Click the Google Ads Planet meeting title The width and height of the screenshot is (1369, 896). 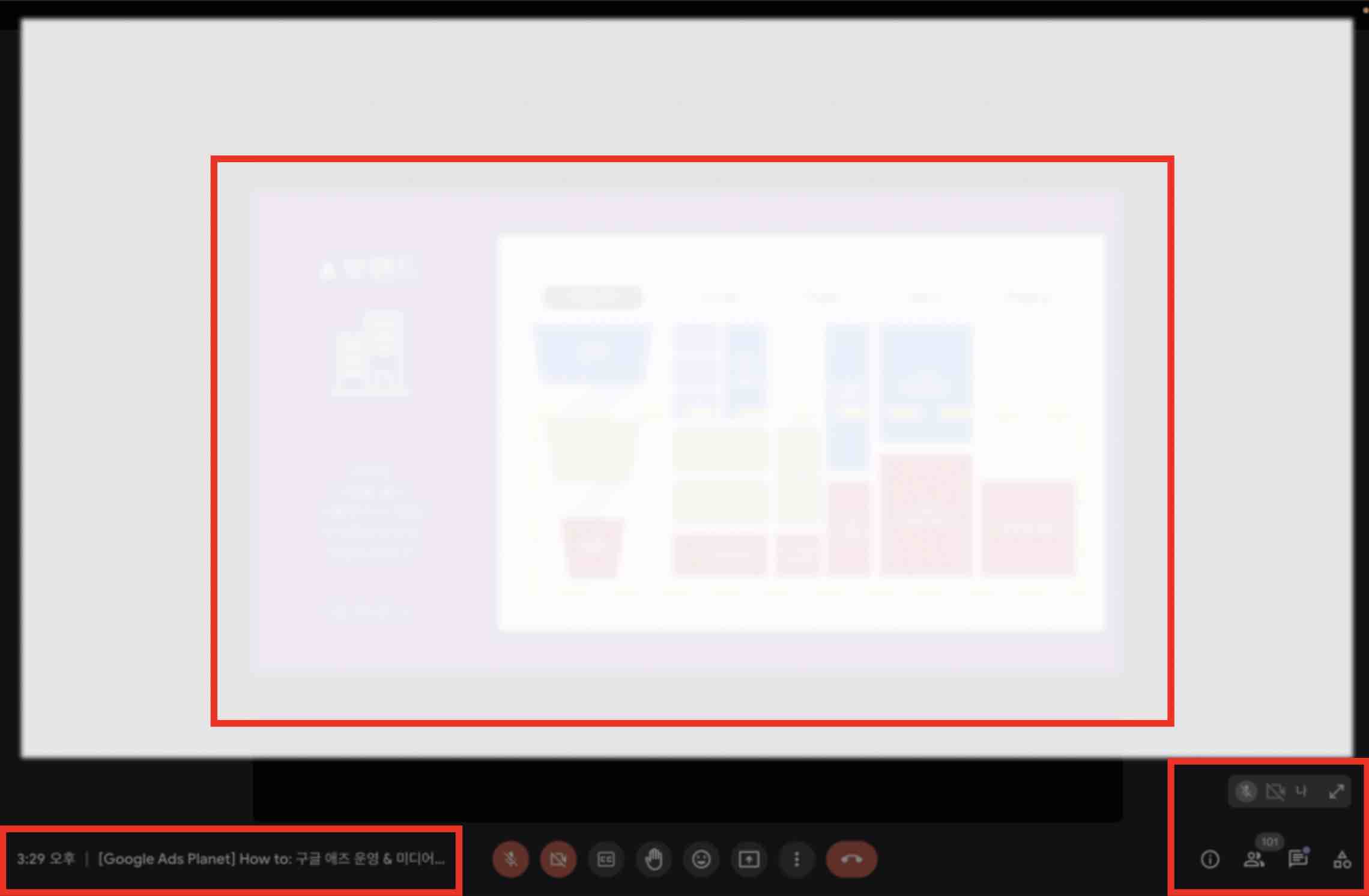tap(271, 859)
